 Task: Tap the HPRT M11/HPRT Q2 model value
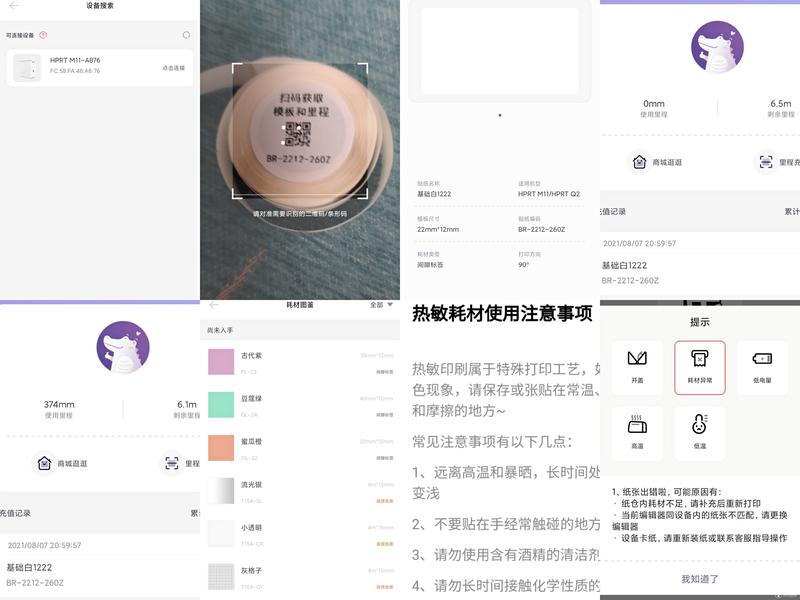pyautogui.click(x=549, y=194)
